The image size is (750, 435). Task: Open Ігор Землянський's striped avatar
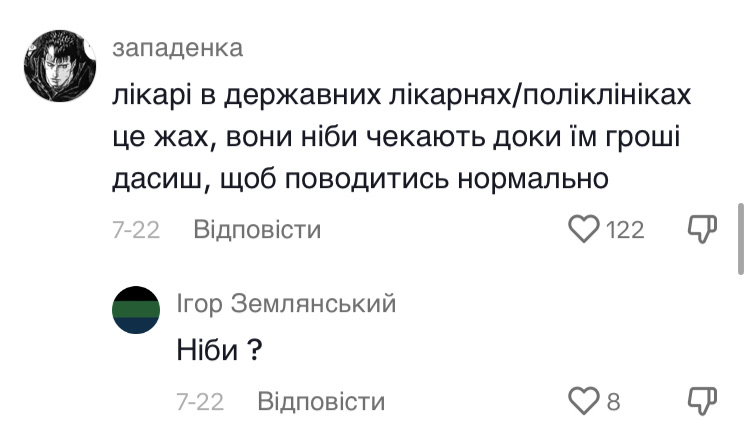pos(136,310)
